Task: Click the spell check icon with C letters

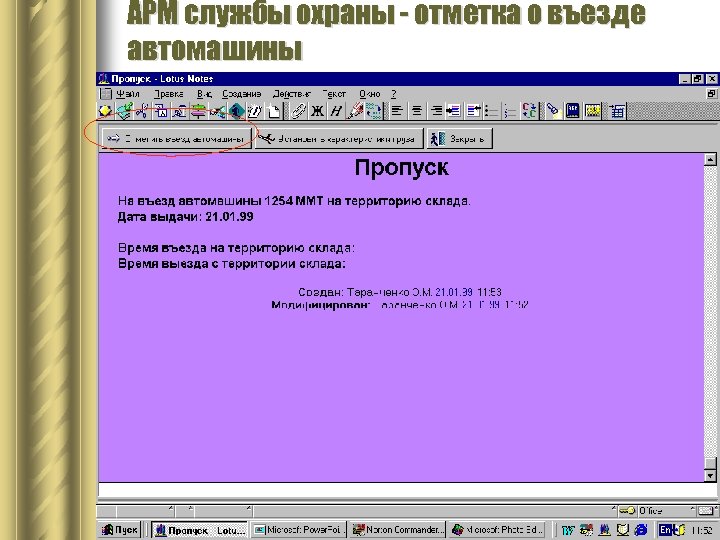Action: pos(529,111)
